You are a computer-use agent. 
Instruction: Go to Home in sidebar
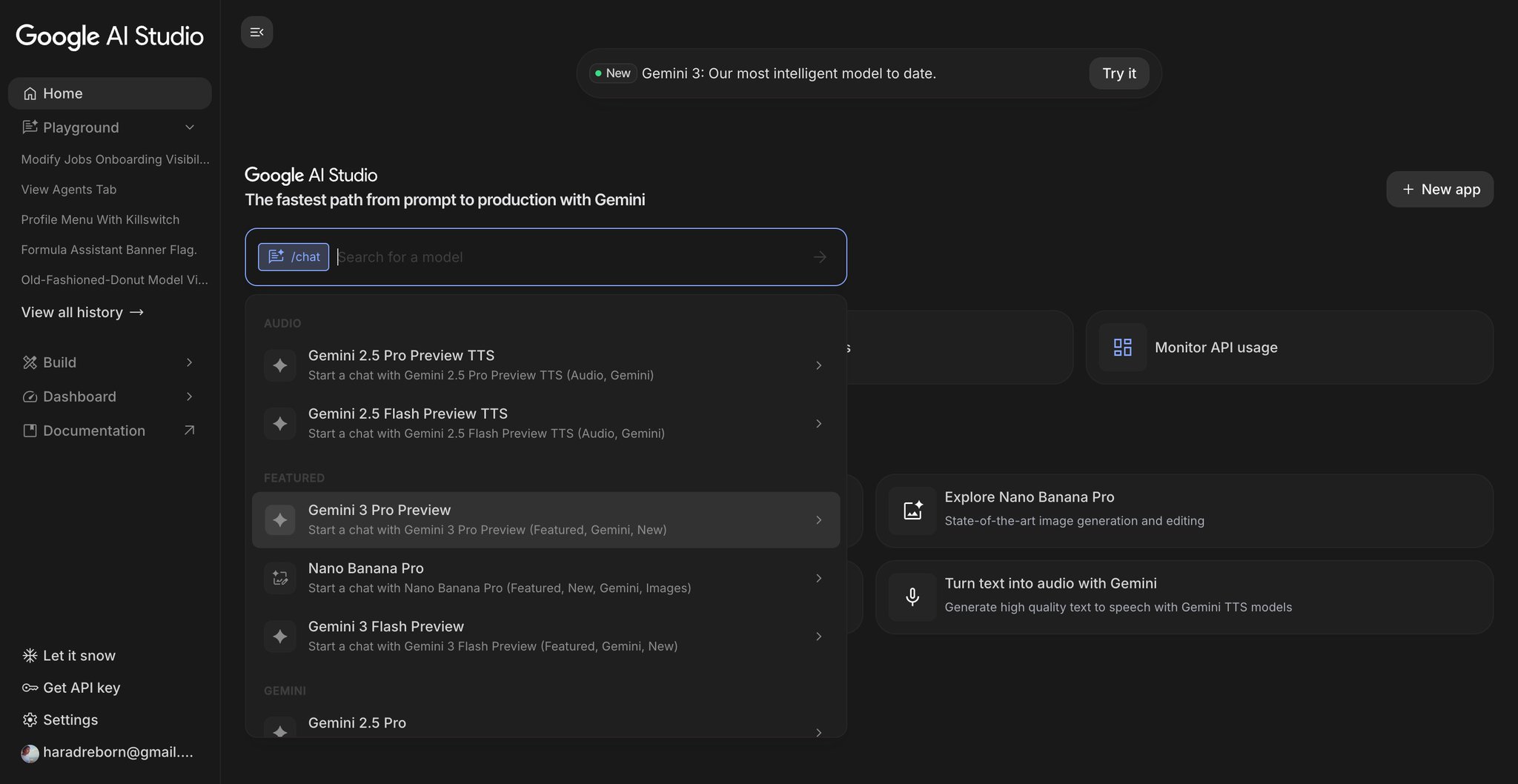coord(110,93)
